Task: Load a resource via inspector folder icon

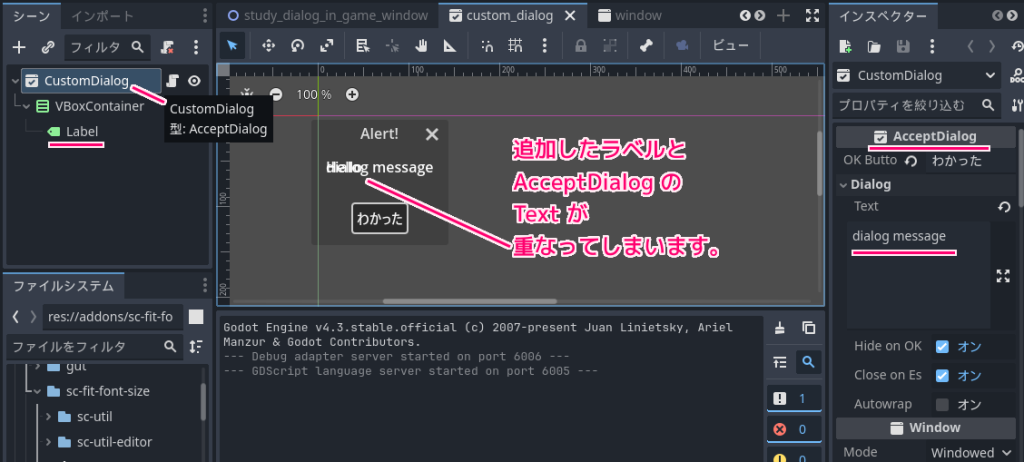Action: pyautogui.click(x=874, y=46)
